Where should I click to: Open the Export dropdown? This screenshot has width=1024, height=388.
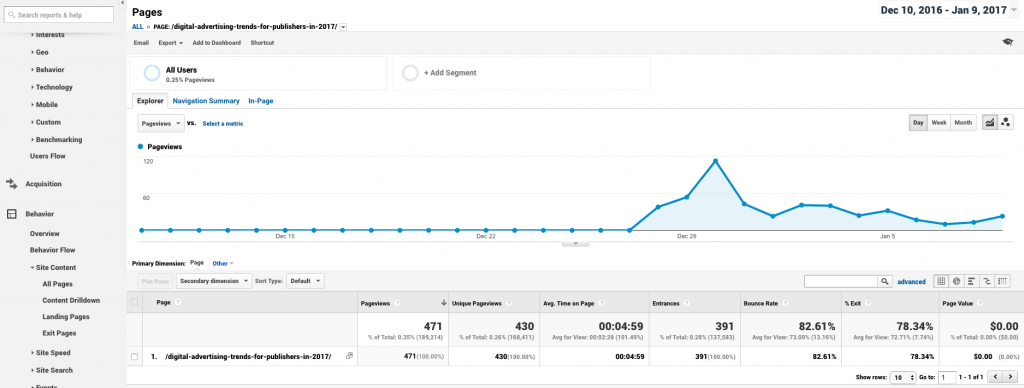(170, 42)
